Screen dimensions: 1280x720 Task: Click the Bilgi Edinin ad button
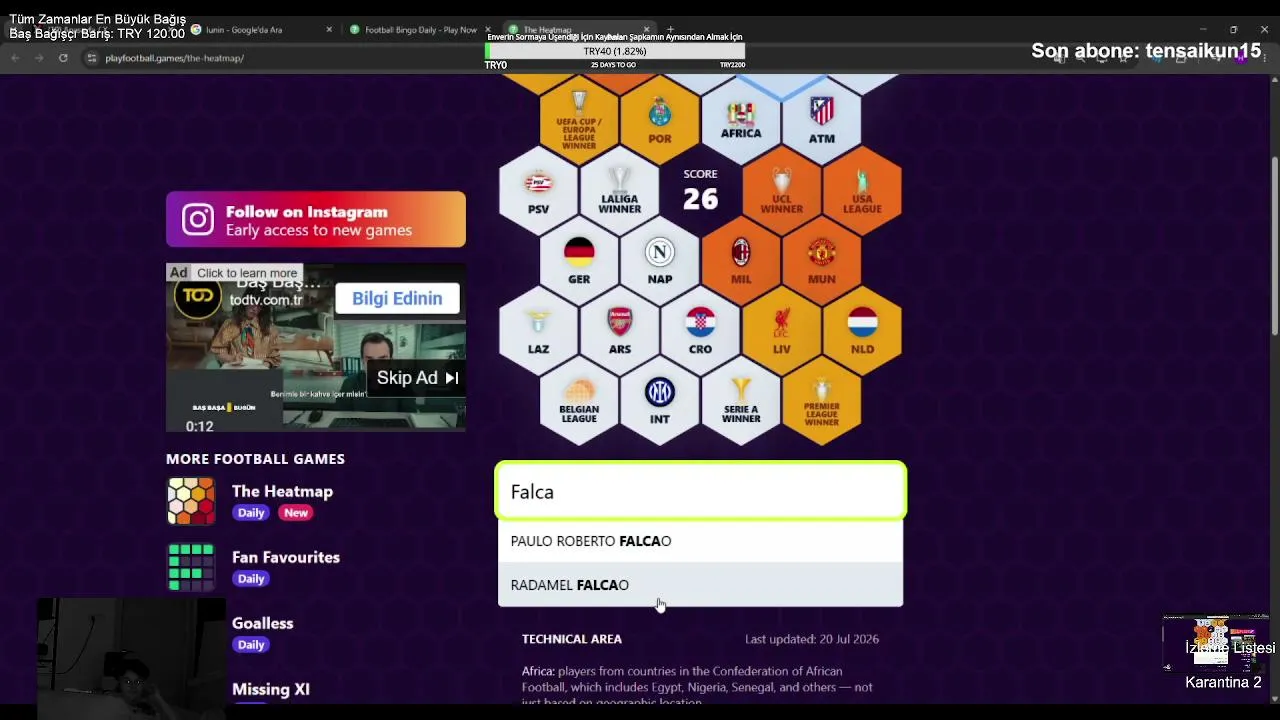[397, 298]
